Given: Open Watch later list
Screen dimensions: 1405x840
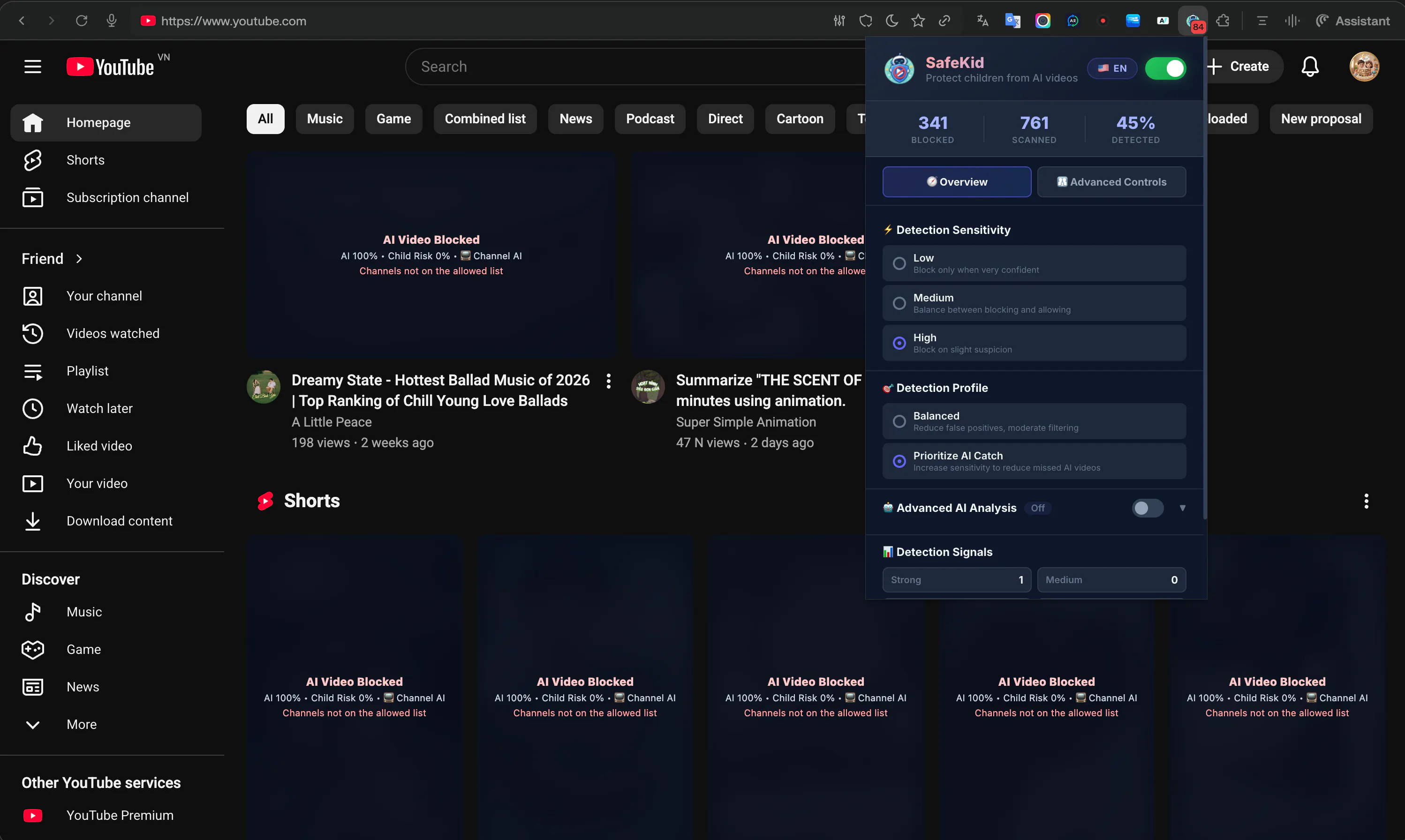Looking at the screenshot, I should tap(106, 408).
